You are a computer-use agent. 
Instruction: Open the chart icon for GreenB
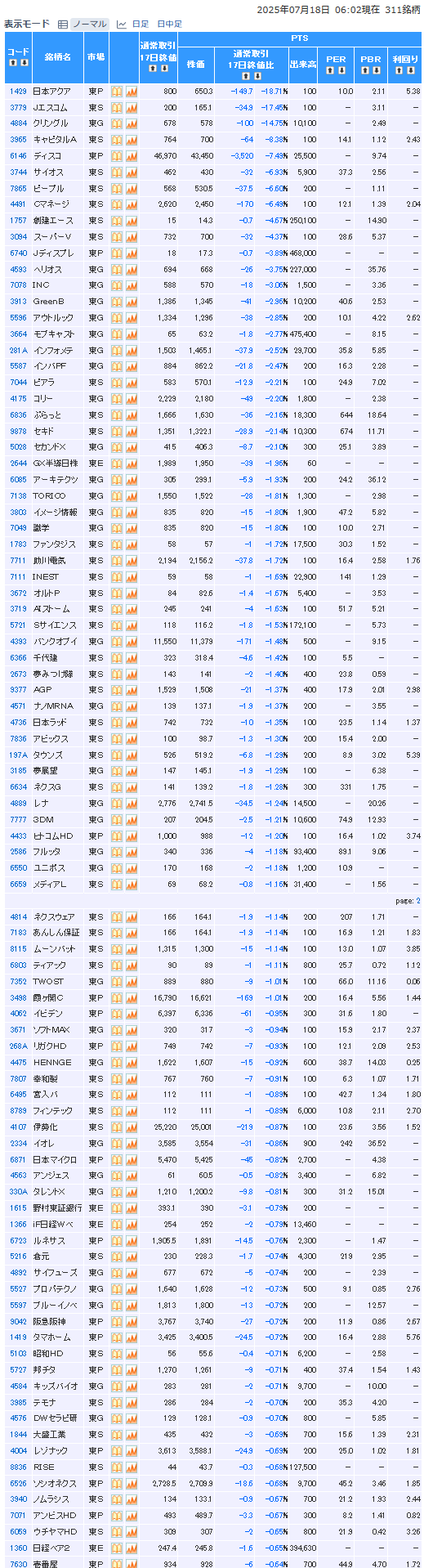[x=132, y=302]
